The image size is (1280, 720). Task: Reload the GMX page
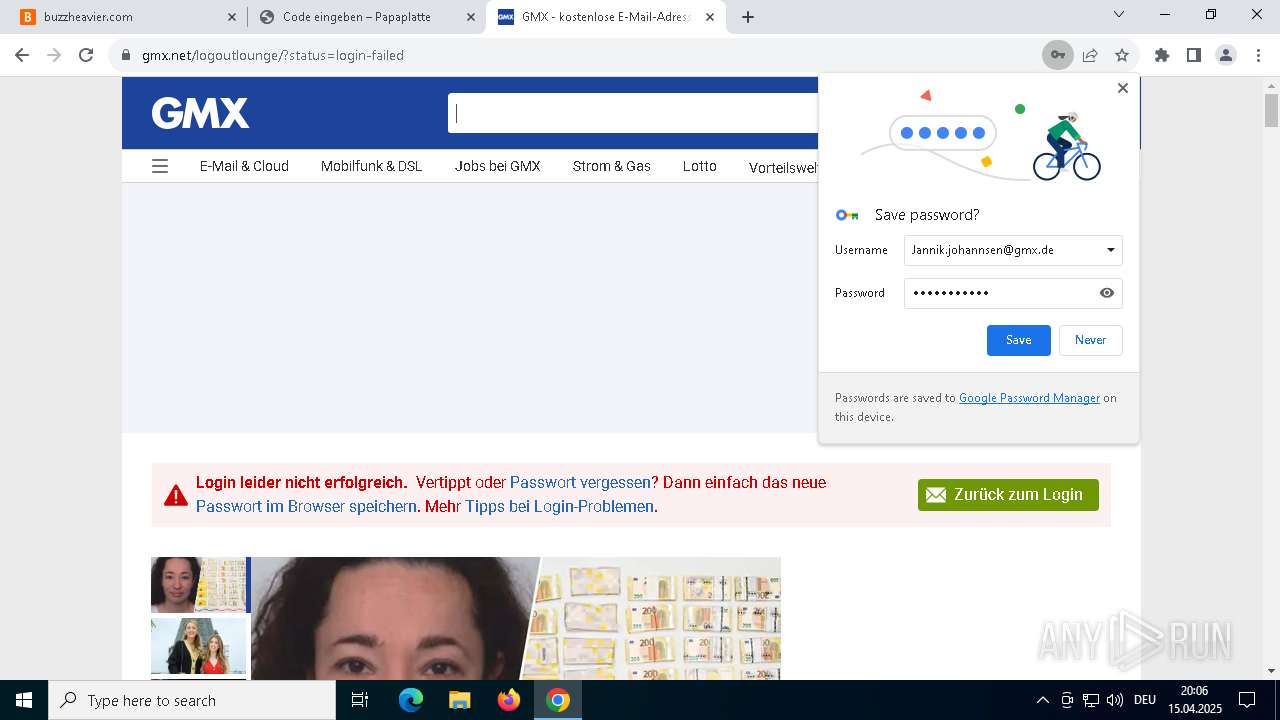click(86, 55)
